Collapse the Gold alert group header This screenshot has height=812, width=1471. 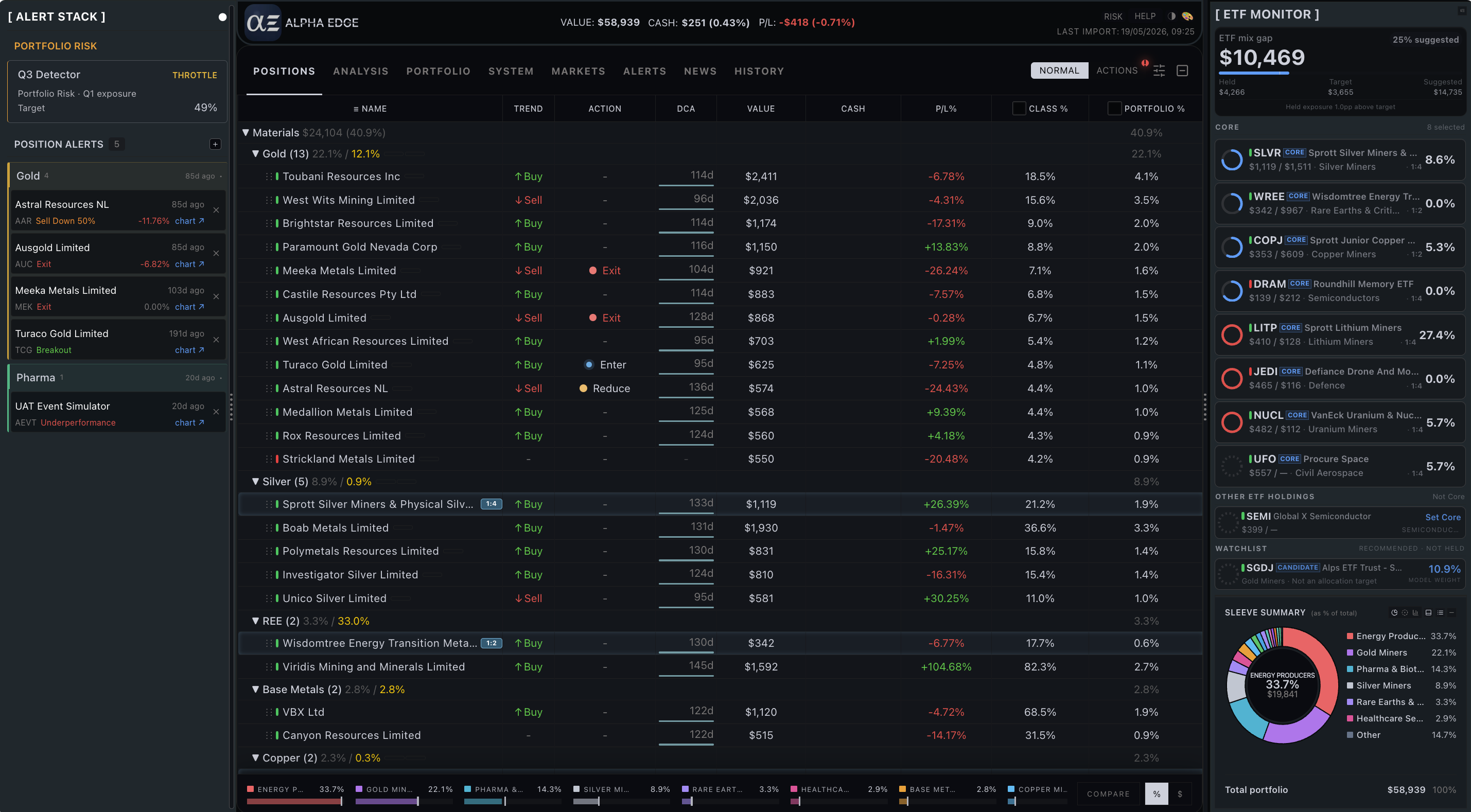point(117,176)
